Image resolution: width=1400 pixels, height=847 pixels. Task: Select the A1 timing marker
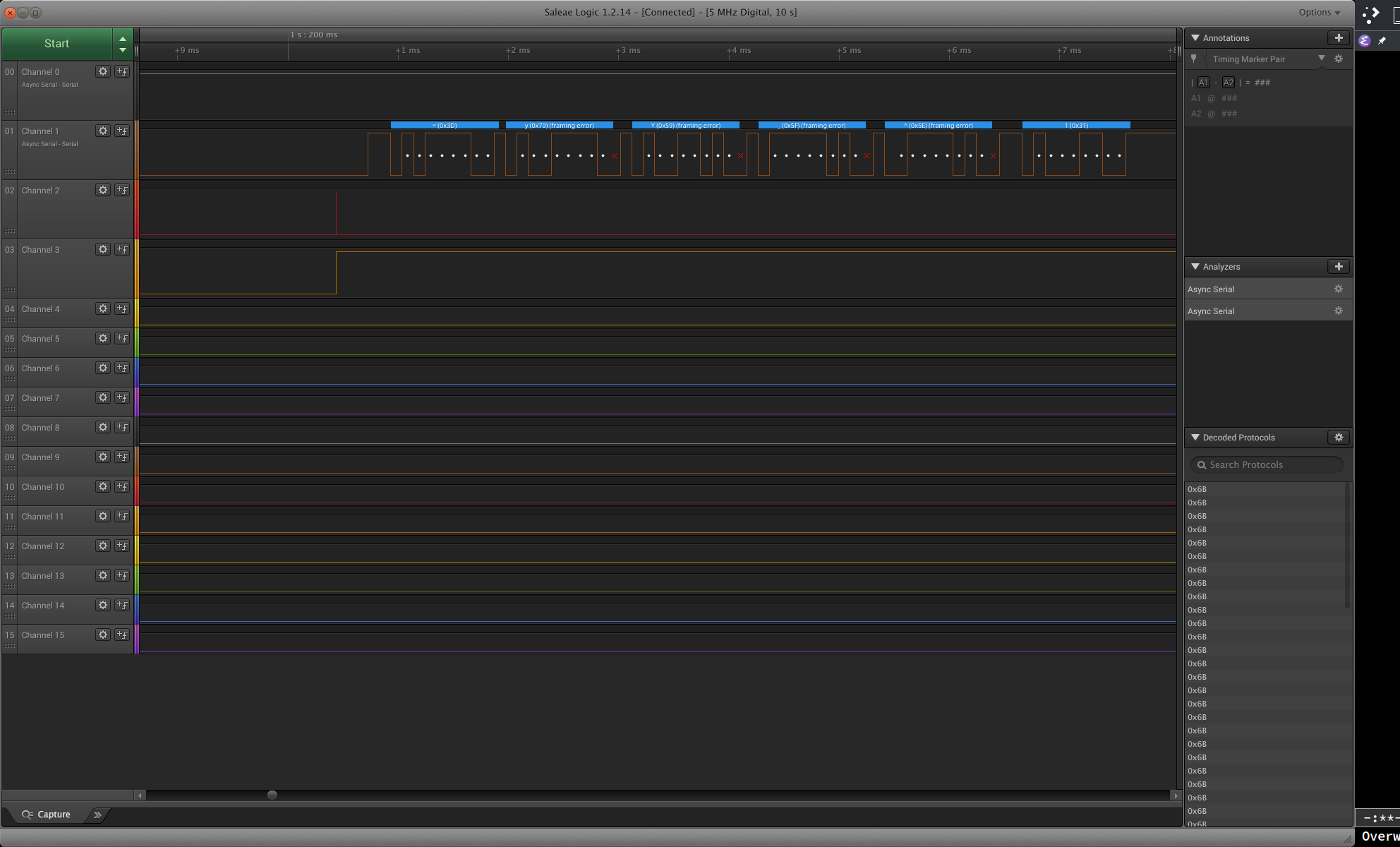(1203, 83)
